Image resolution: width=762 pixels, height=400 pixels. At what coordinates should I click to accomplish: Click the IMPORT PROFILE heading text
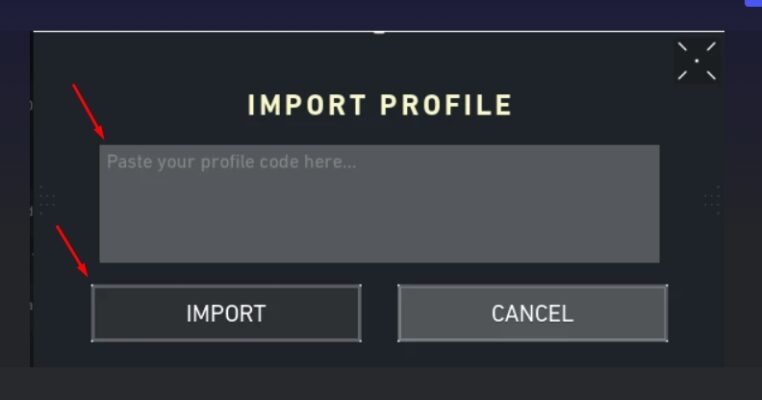pos(380,105)
